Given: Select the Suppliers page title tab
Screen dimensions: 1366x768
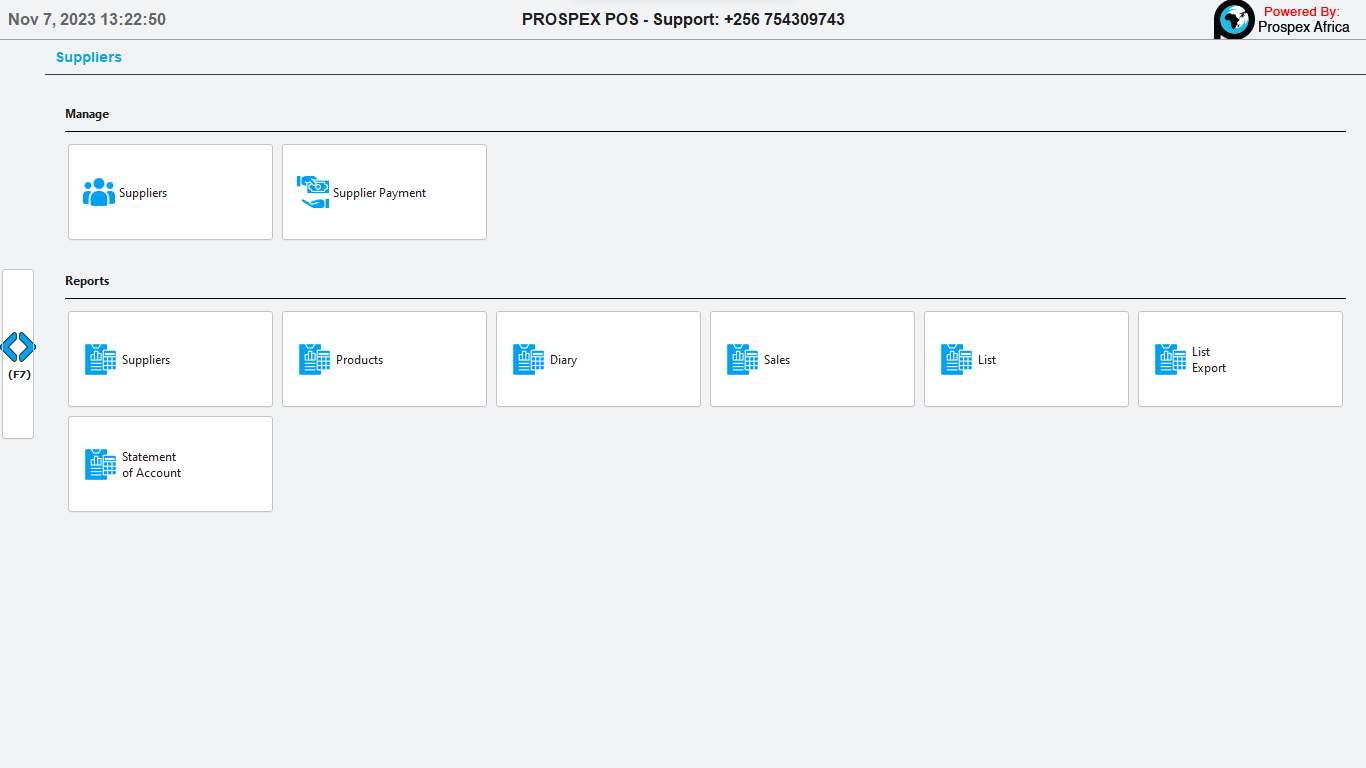Looking at the screenshot, I should [89, 57].
